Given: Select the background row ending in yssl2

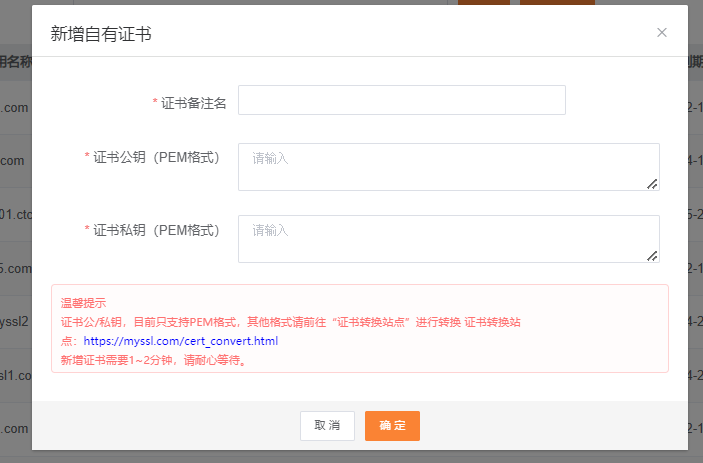Looking at the screenshot, I should [15, 322].
